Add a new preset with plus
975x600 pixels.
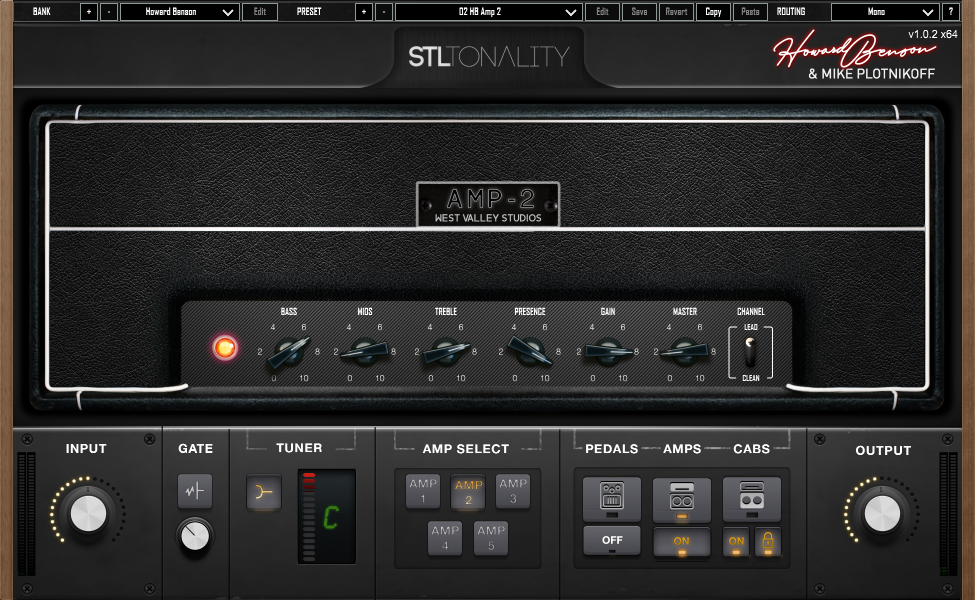(364, 12)
